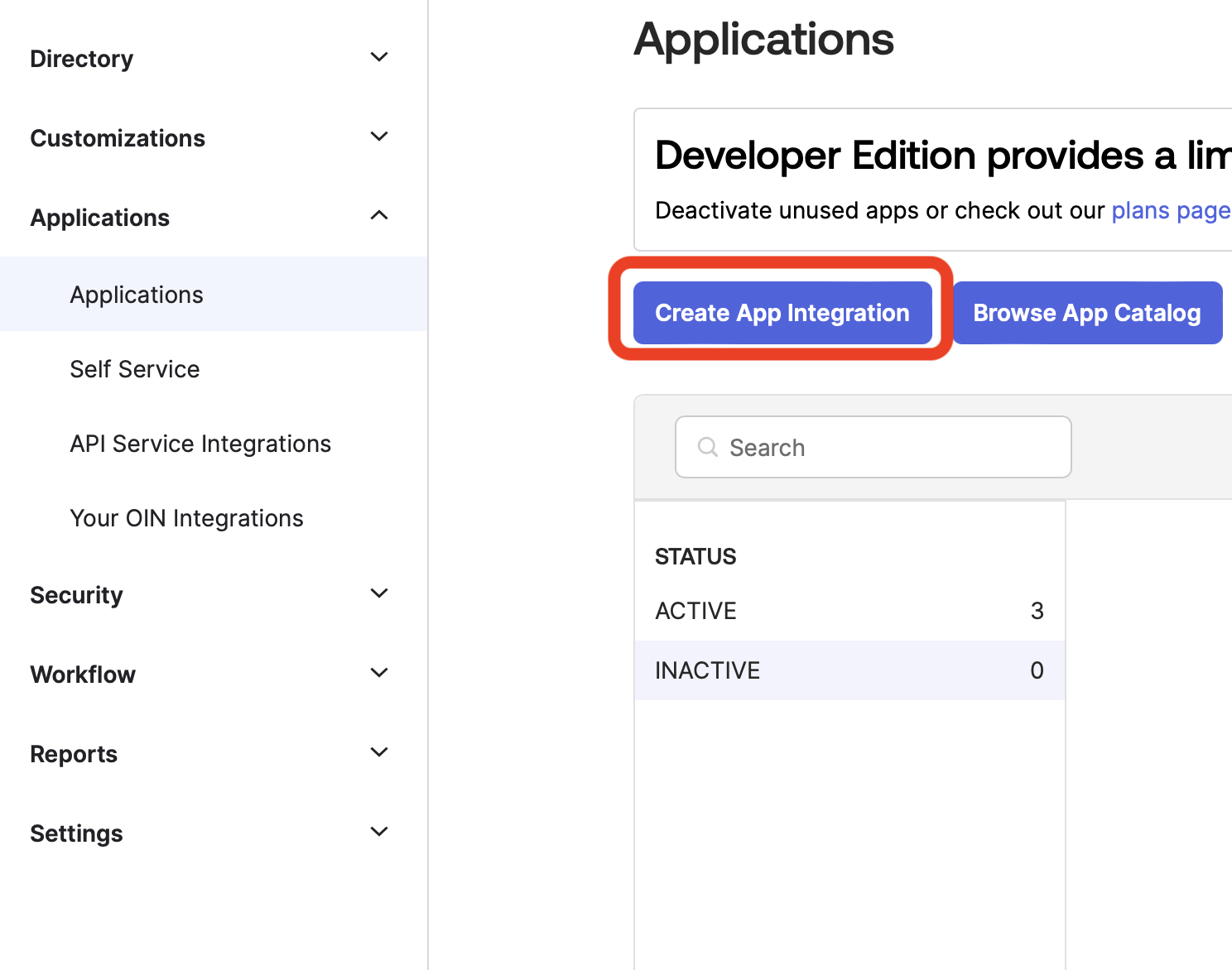Open the Self Service page
Screen dimensions: 1232x970
click(135, 369)
